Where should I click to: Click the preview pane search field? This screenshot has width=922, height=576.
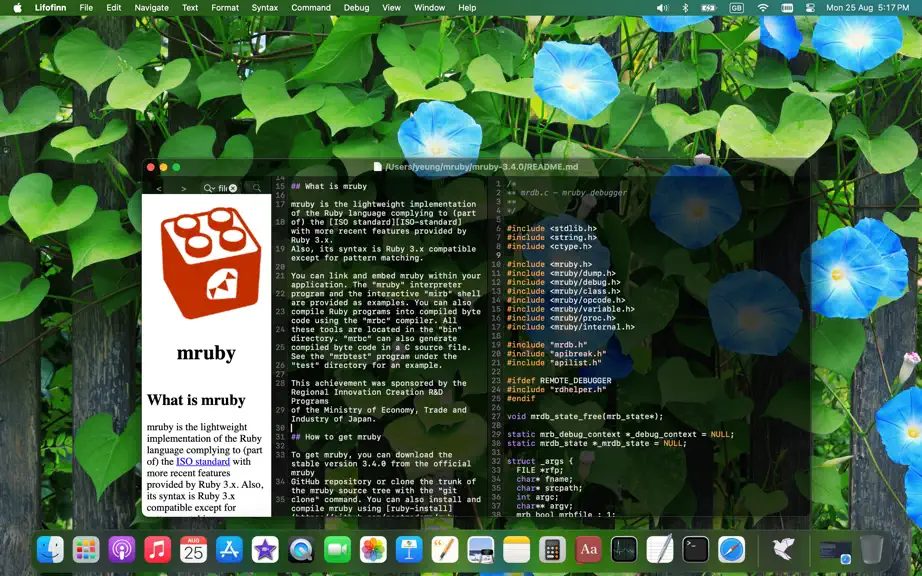point(221,188)
